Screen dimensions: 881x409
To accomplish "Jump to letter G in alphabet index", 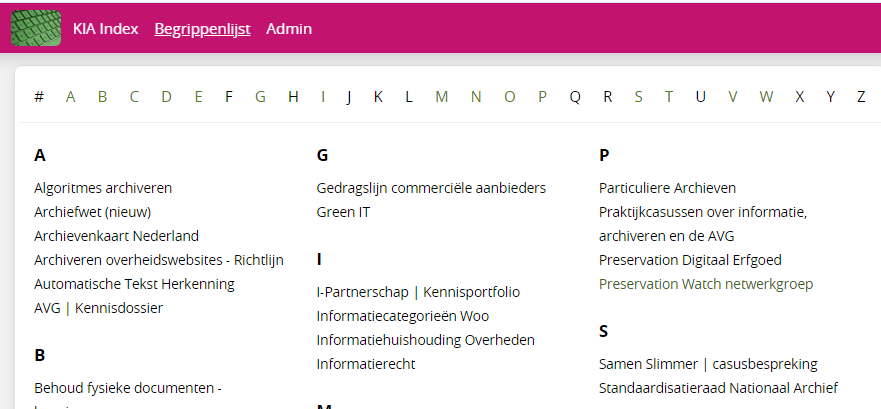I will tap(260, 97).
